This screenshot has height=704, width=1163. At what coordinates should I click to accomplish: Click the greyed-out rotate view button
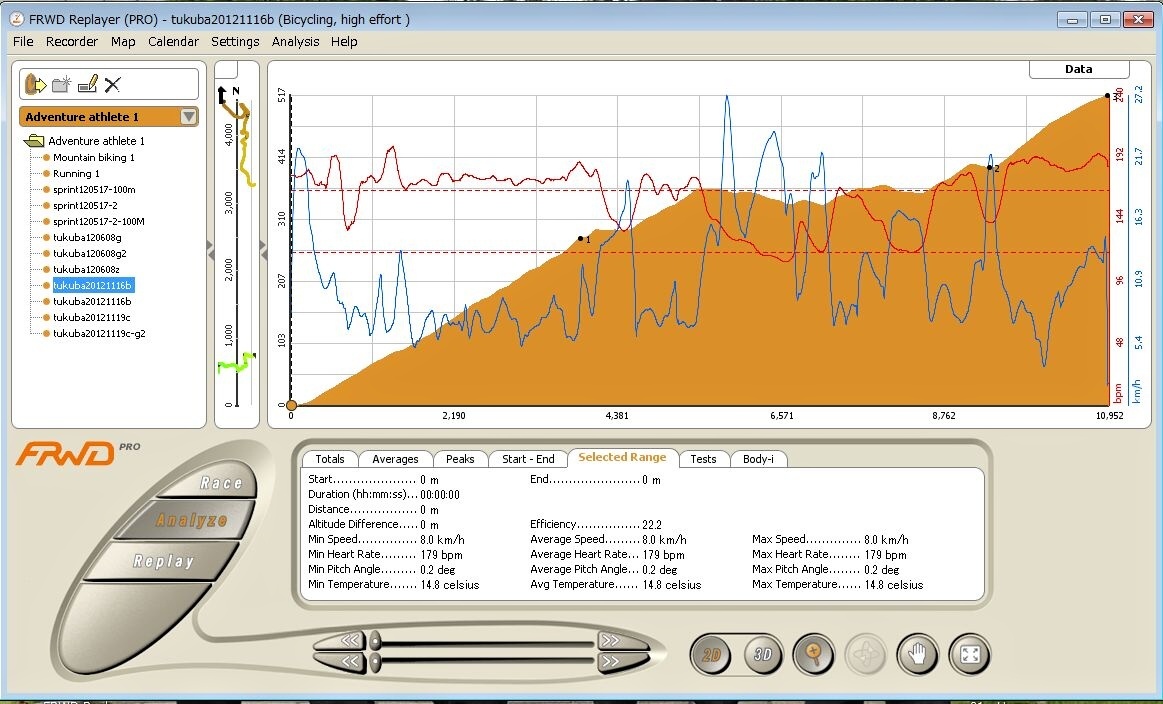(866, 654)
